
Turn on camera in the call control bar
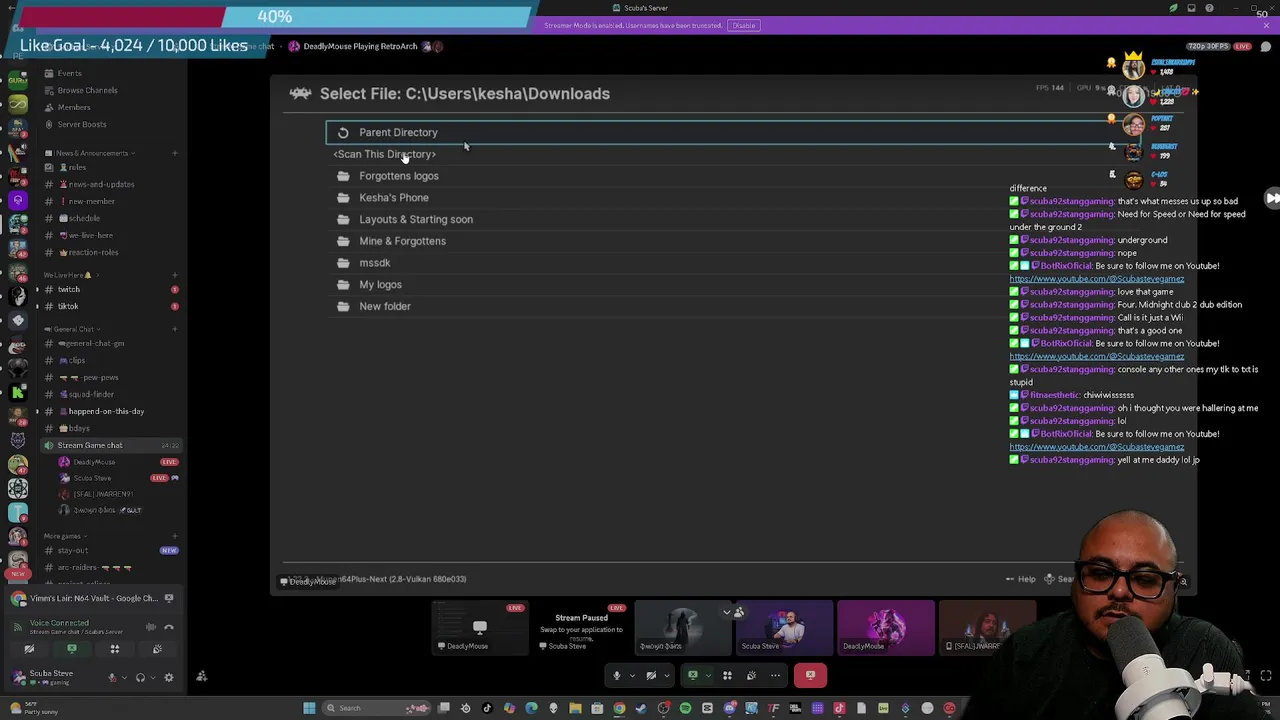pos(651,675)
